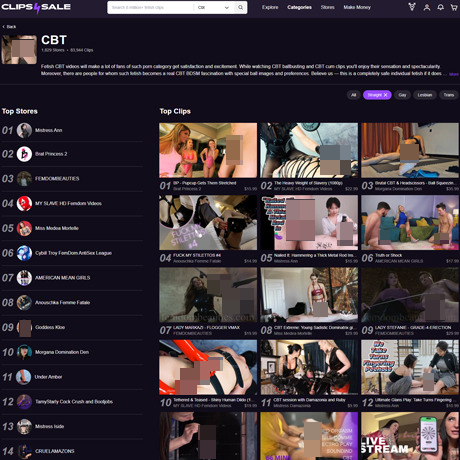Go back using the Back link
460x460 pixels.
9,27
